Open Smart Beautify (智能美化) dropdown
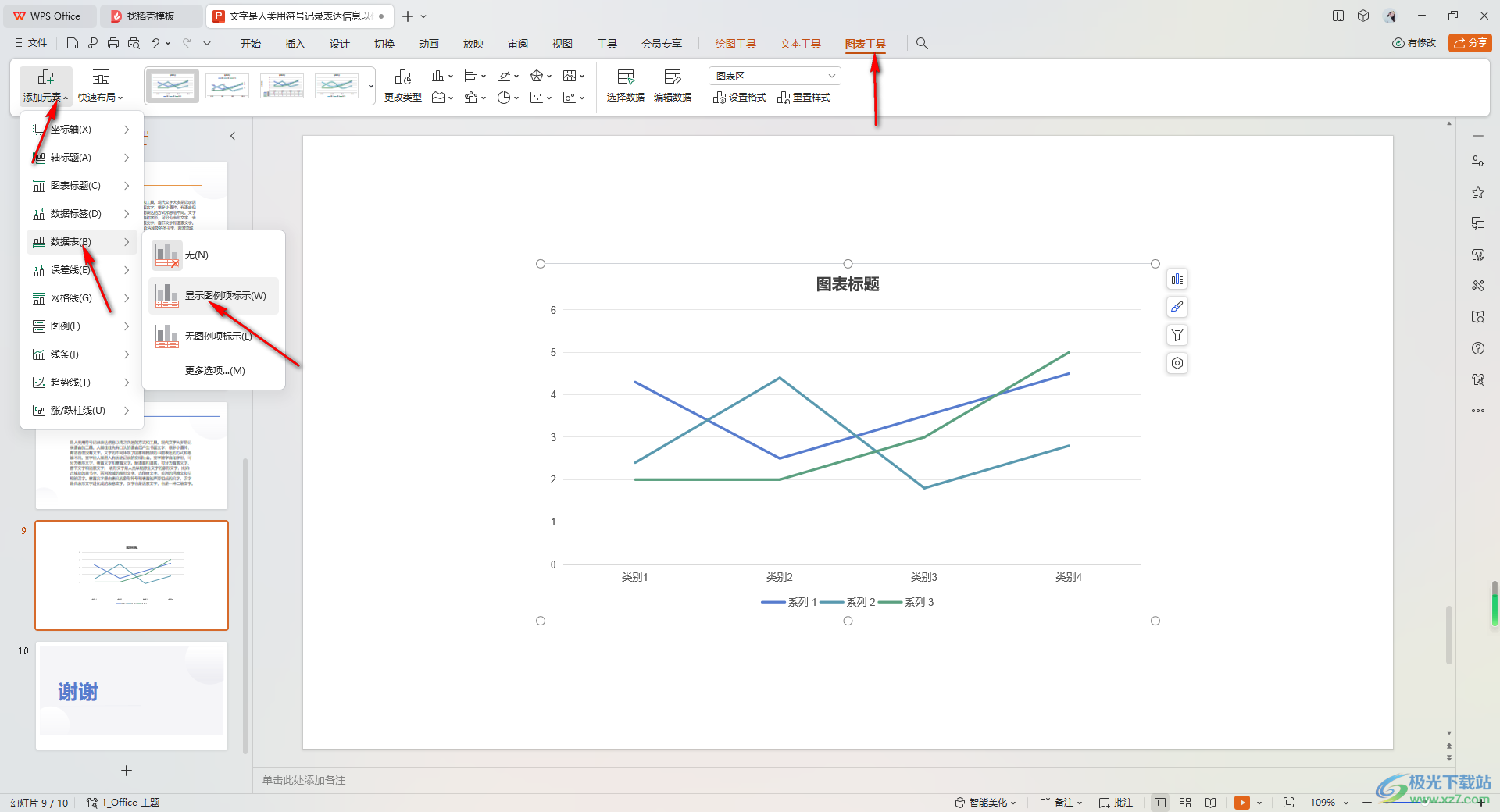1500x812 pixels. coord(986,803)
